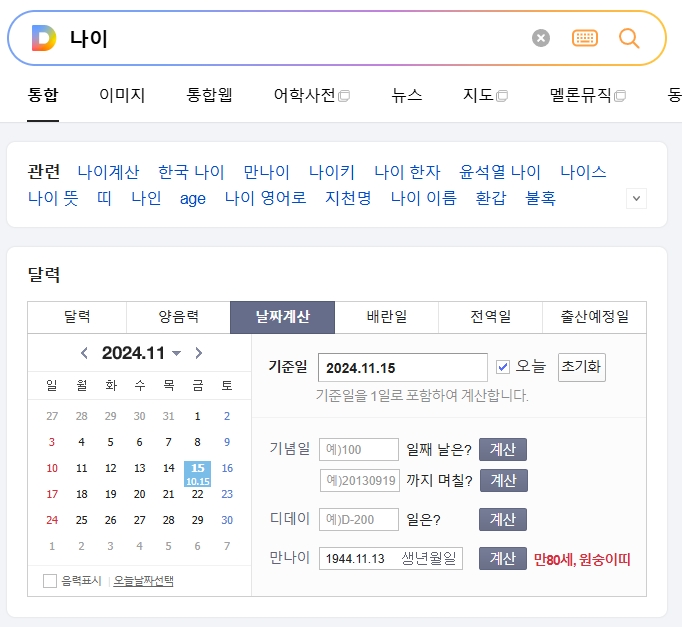Image resolution: width=682 pixels, height=627 pixels.
Task: Open related search age
Action: click(x=193, y=199)
